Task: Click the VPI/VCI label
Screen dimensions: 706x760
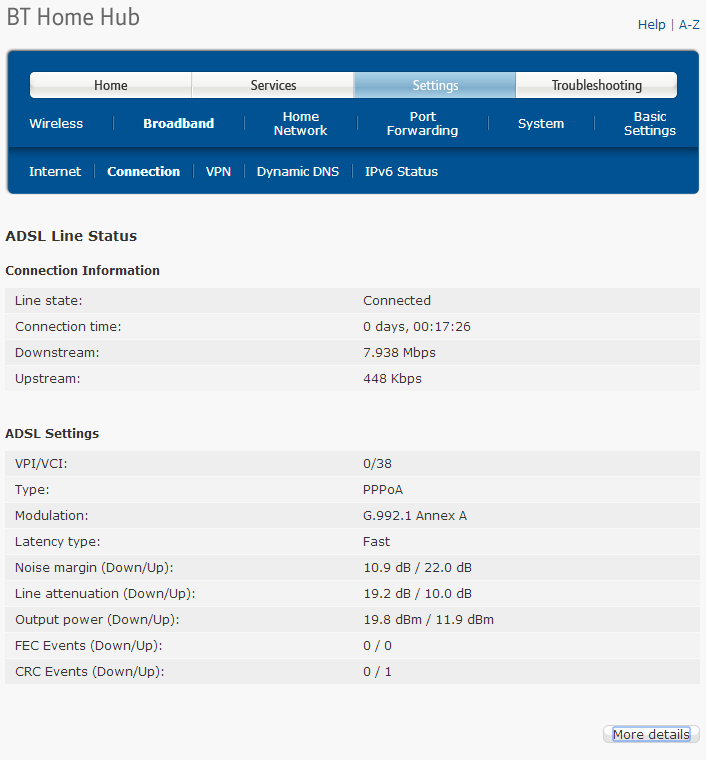Action: coord(41,464)
